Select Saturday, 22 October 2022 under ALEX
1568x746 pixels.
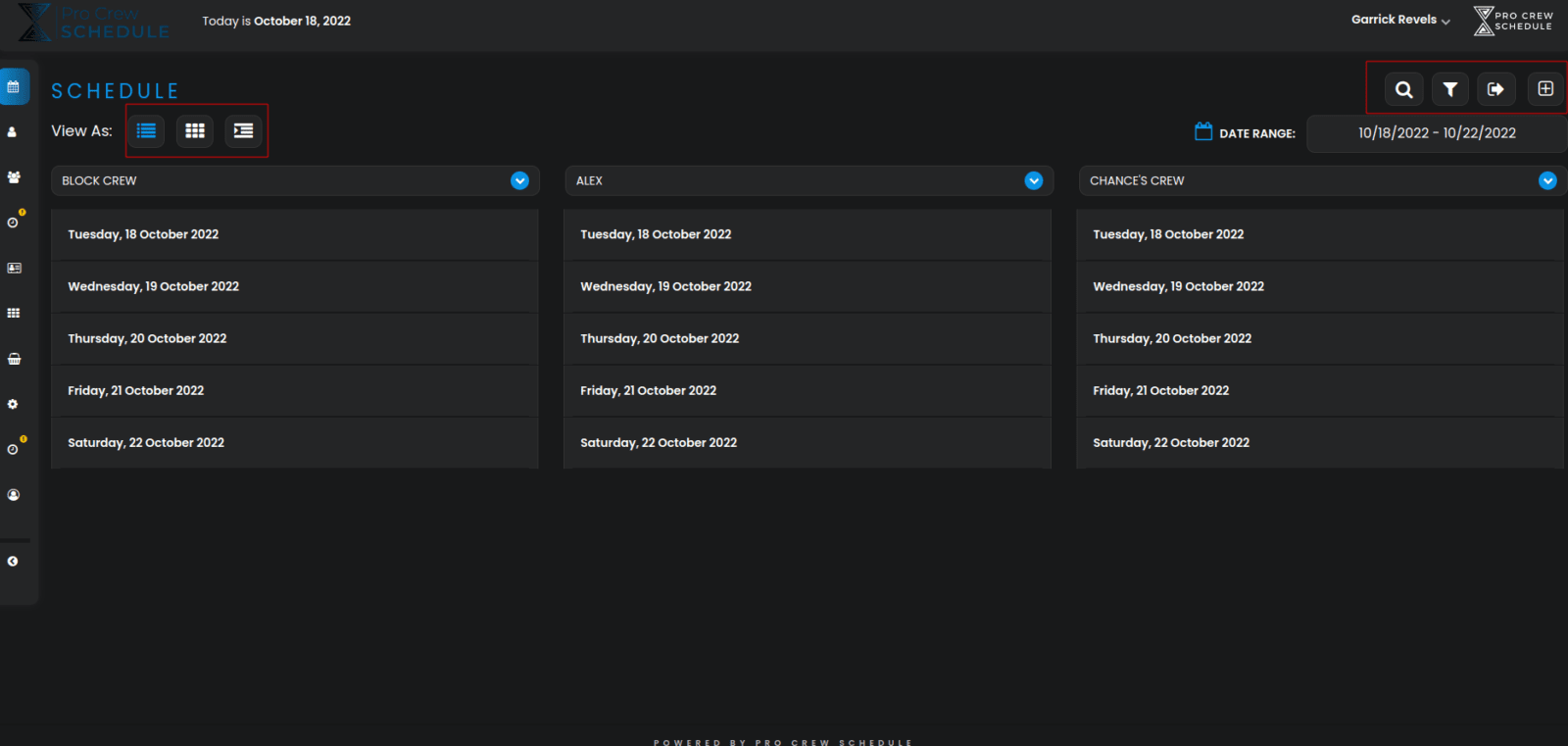808,442
